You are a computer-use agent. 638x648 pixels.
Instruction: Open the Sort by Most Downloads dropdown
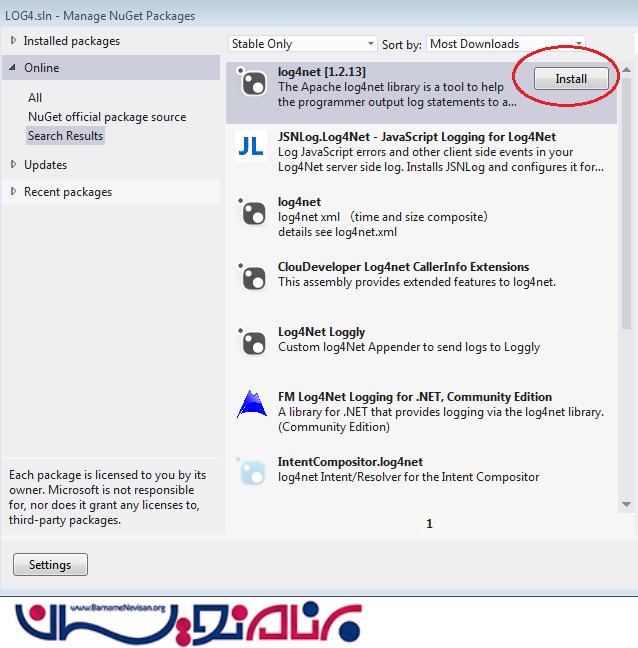[x=506, y=44]
